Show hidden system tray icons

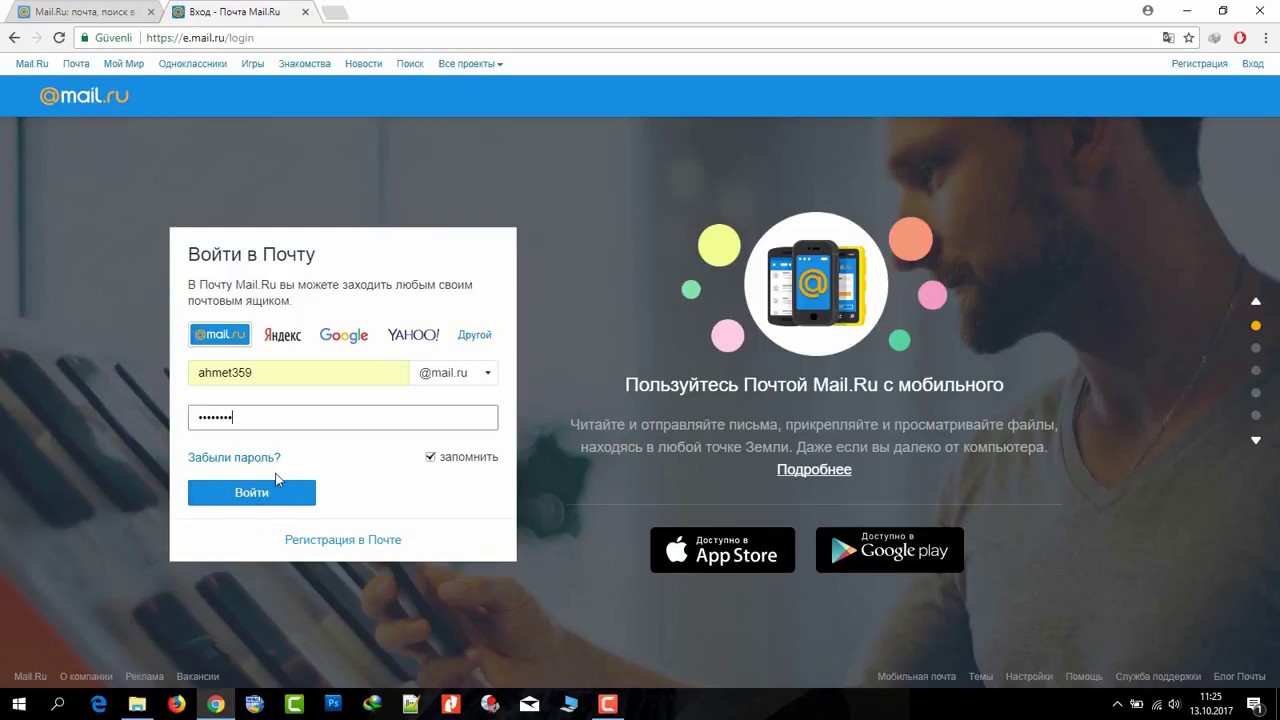click(1117, 704)
